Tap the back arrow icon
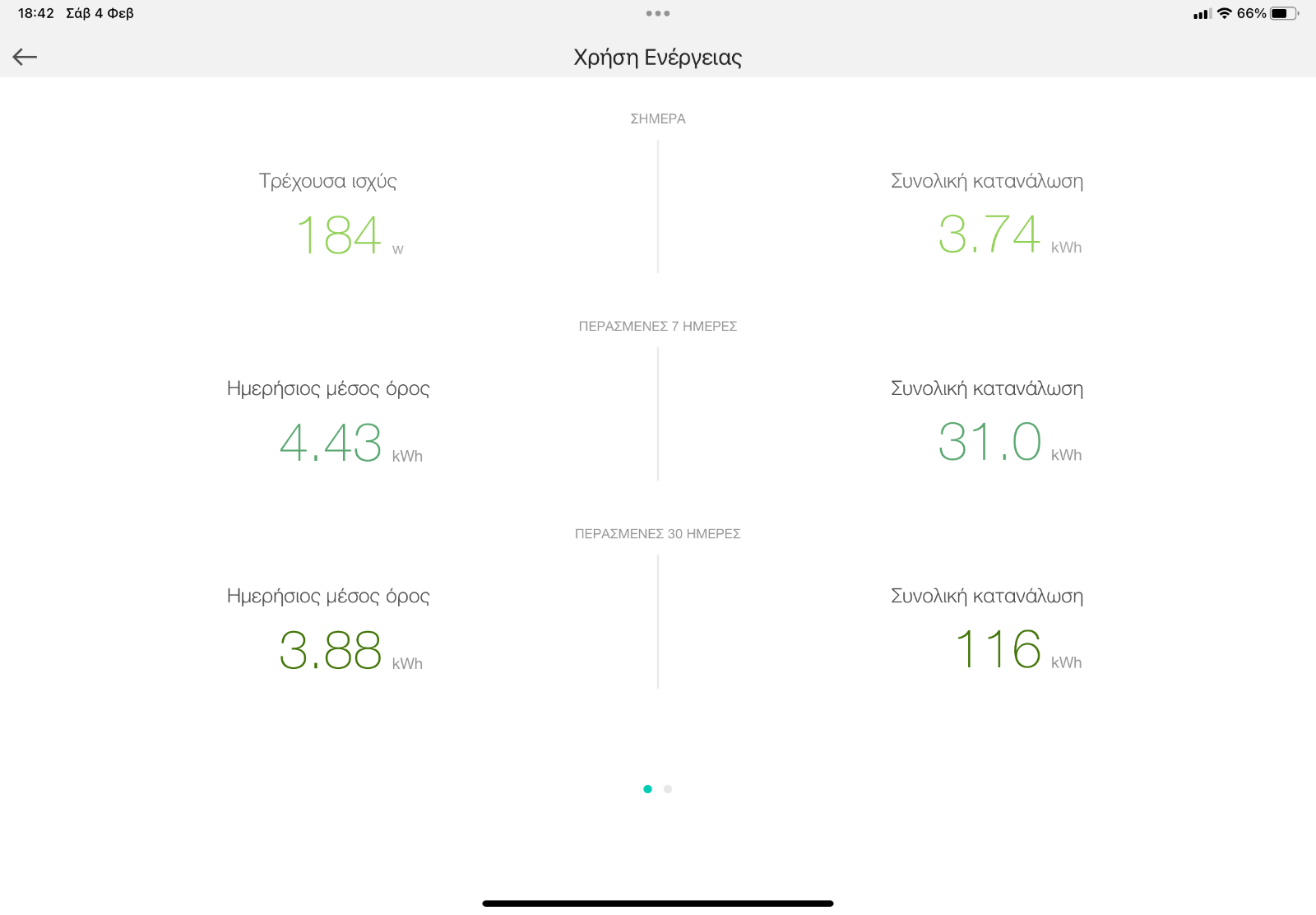The image size is (1316, 915). (x=25, y=57)
